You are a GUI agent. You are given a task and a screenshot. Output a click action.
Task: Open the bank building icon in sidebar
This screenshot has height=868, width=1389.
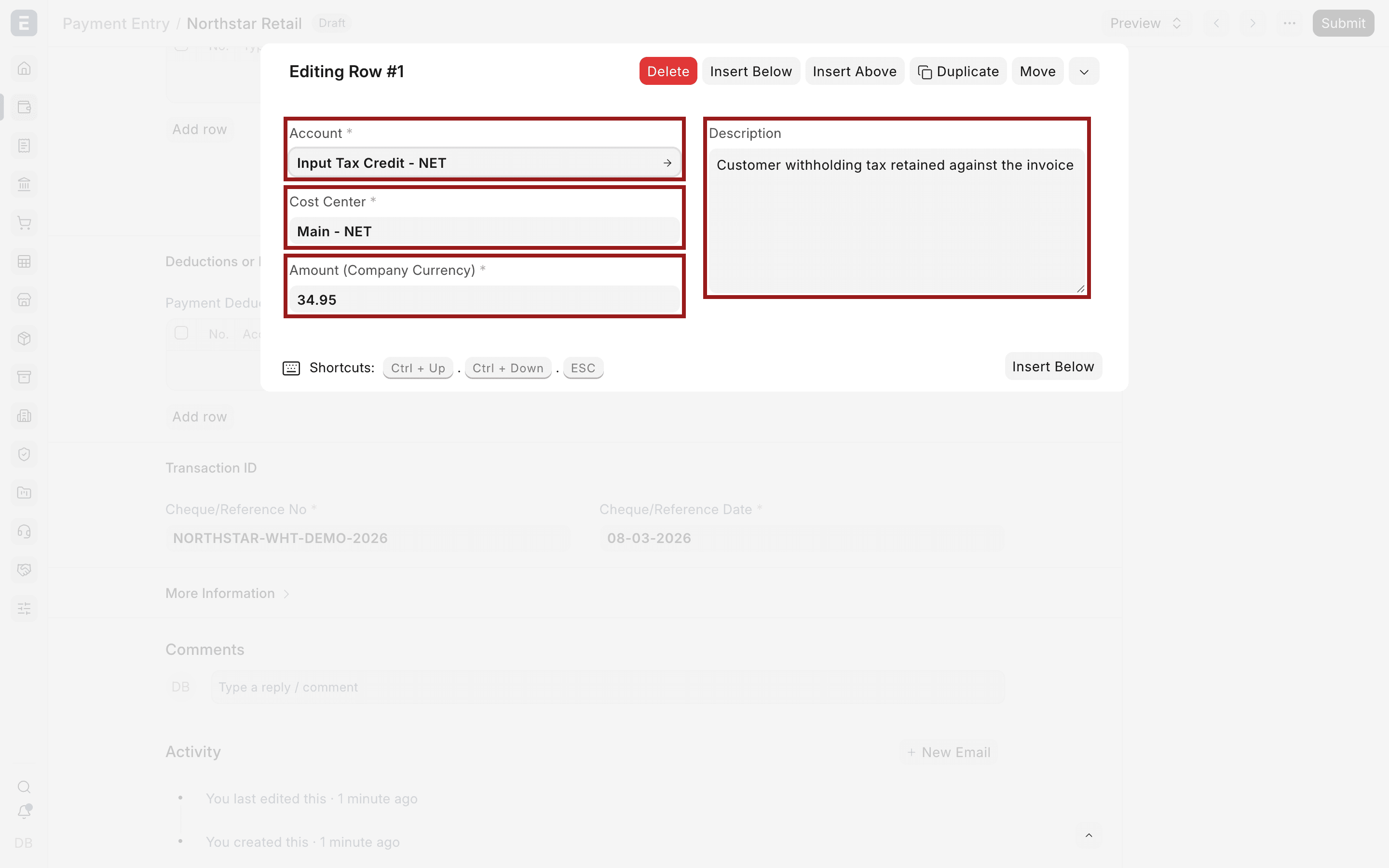tap(24, 184)
